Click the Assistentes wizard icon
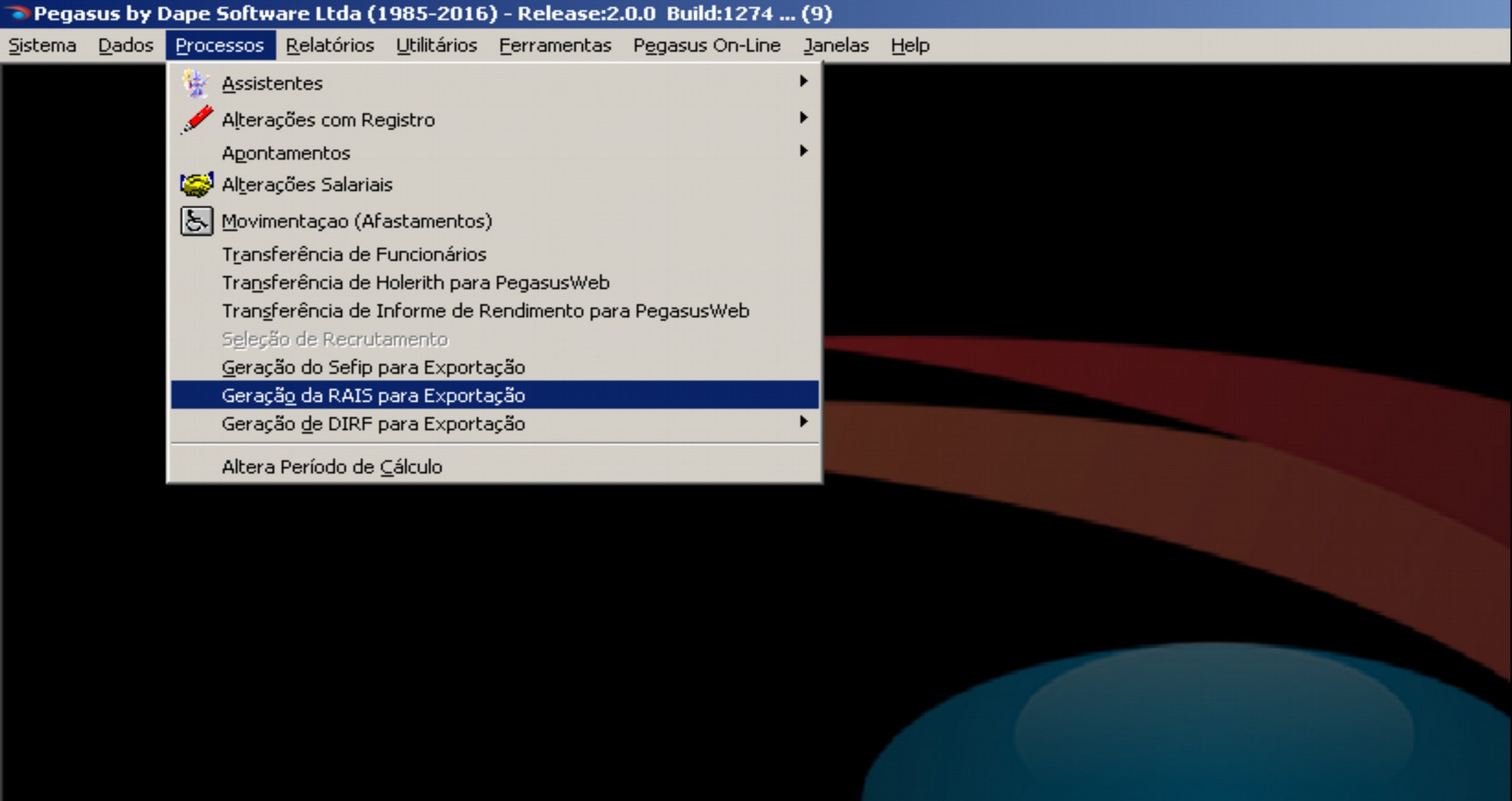 (x=196, y=83)
